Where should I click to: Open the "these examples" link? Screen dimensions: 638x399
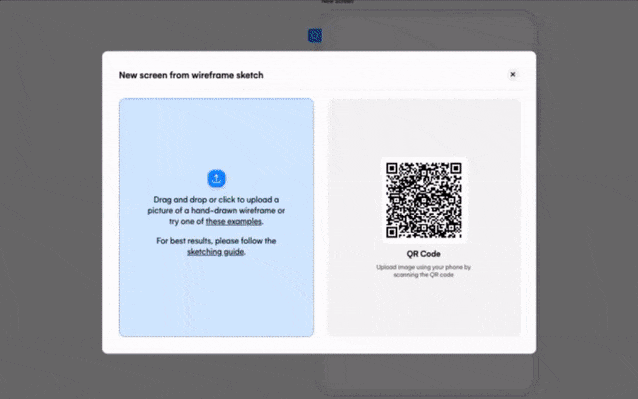pos(234,221)
